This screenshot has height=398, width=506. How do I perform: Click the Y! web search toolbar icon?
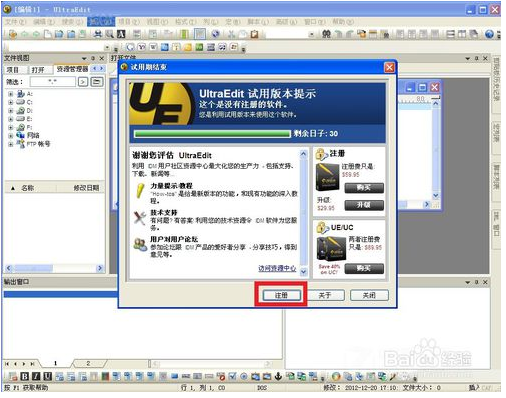pos(142,47)
